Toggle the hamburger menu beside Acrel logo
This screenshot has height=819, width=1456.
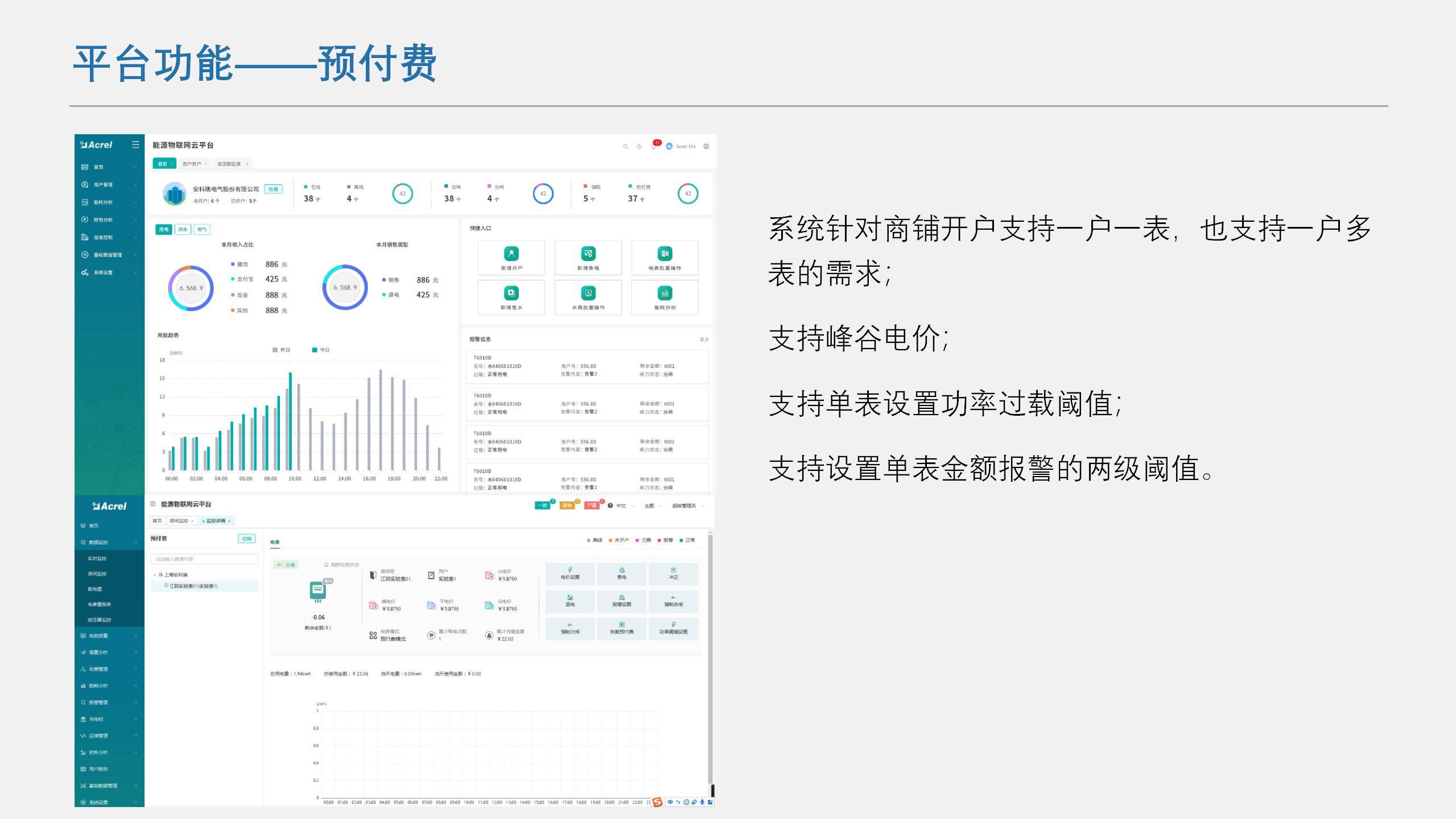coord(135,144)
